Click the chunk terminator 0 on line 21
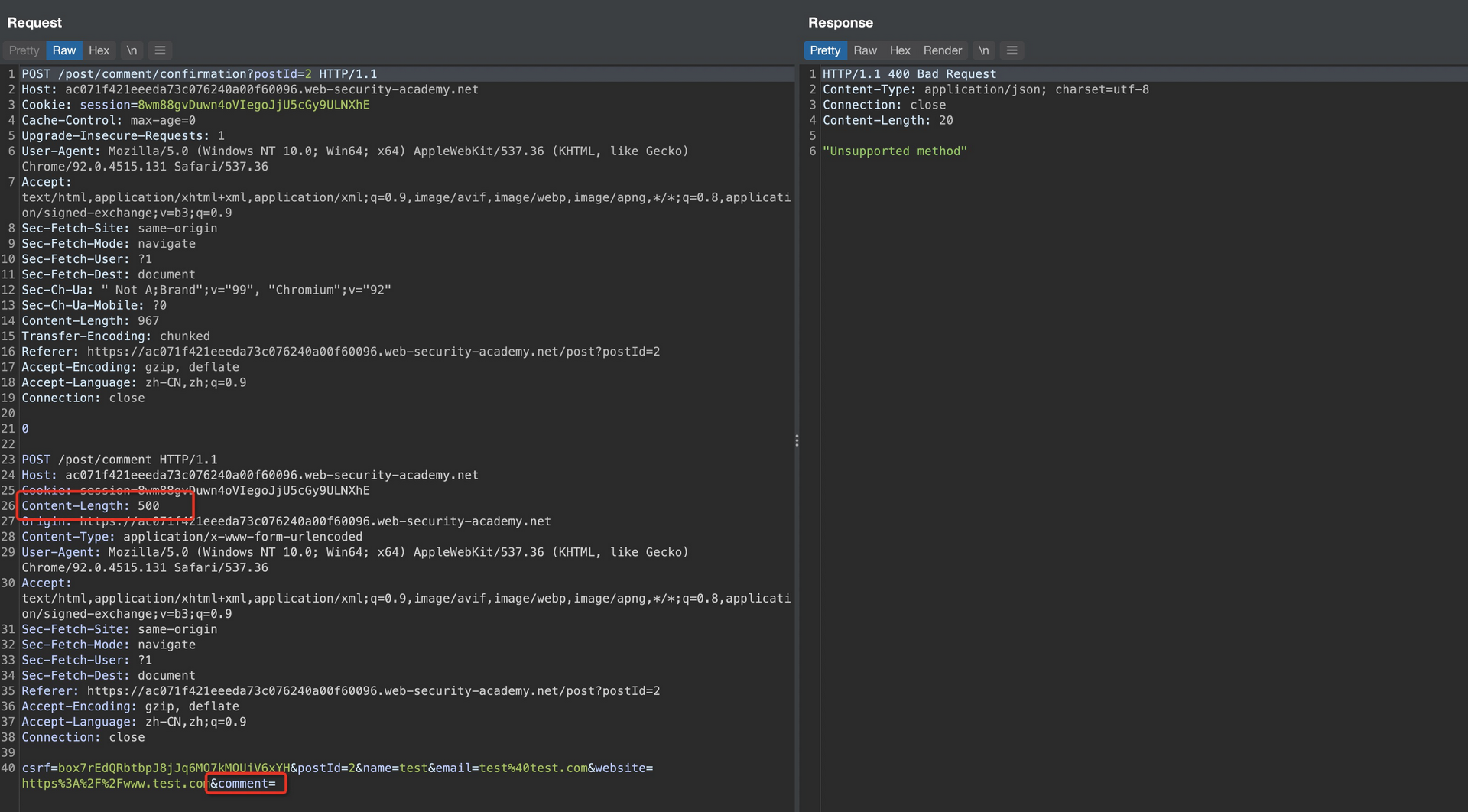 pyautogui.click(x=25, y=429)
